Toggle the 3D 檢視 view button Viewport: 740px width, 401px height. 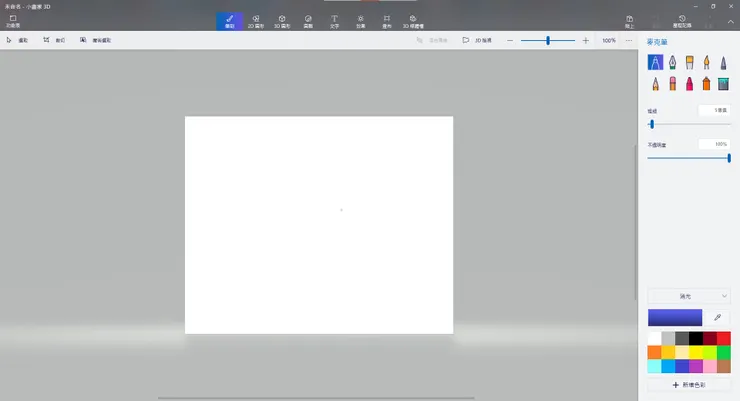coord(477,40)
